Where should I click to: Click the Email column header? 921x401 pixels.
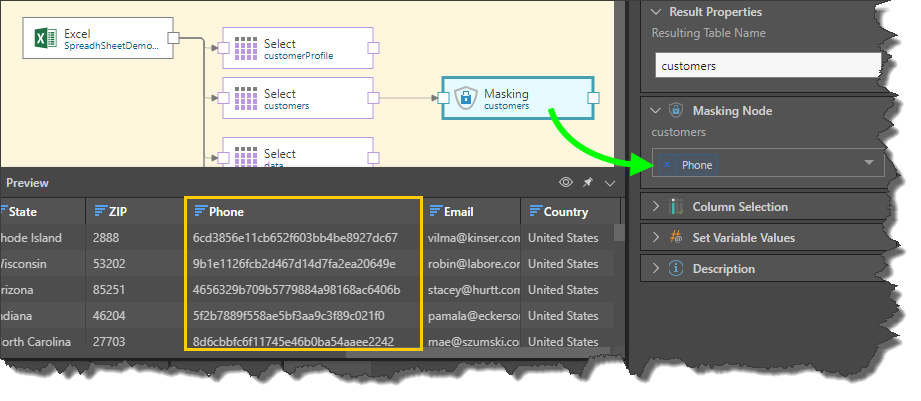pos(460,212)
